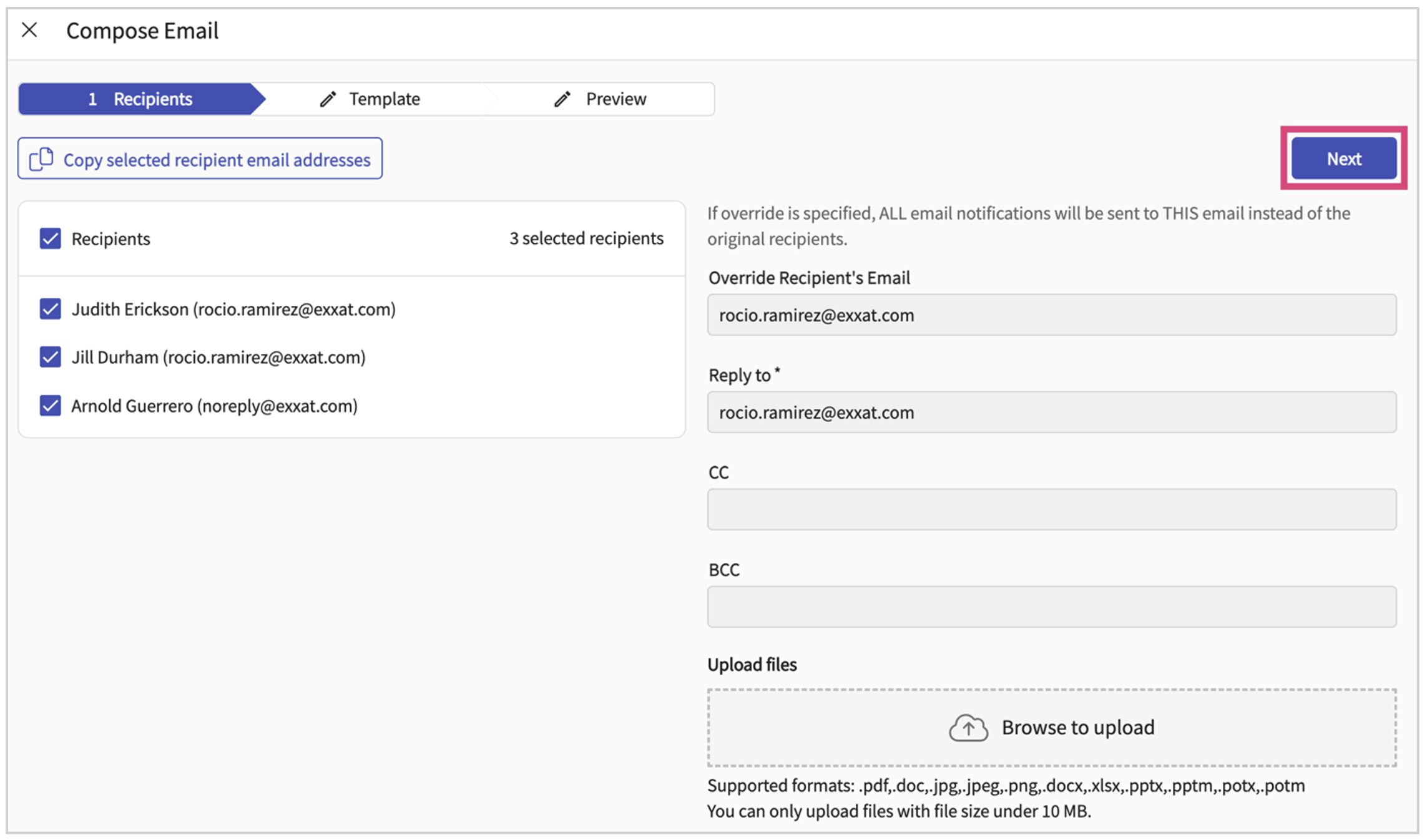Click the cloud upload icon
The image size is (1427, 840).
[968, 728]
